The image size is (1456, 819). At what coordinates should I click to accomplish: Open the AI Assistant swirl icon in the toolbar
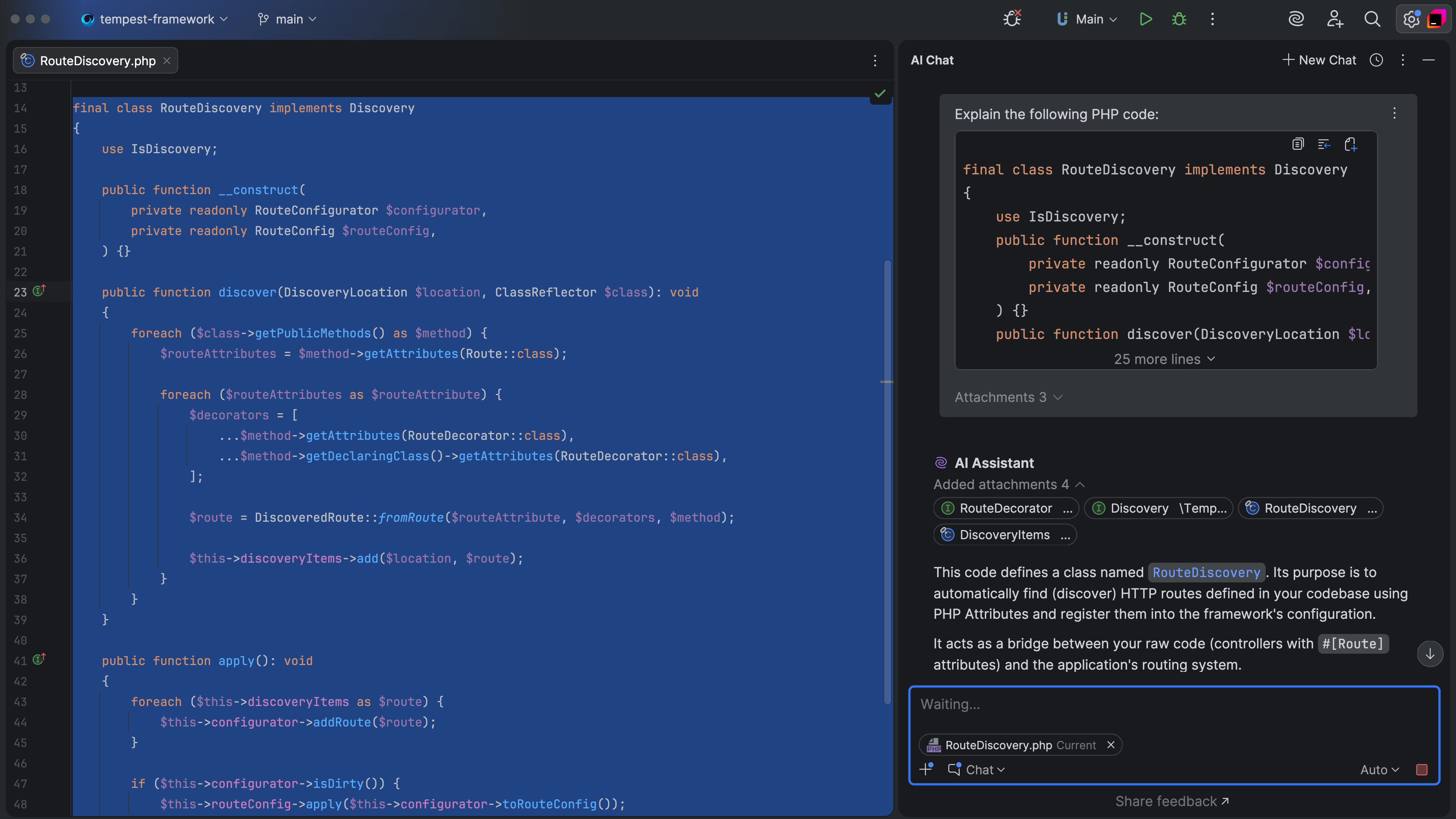pyautogui.click(x=1296, y=19)
